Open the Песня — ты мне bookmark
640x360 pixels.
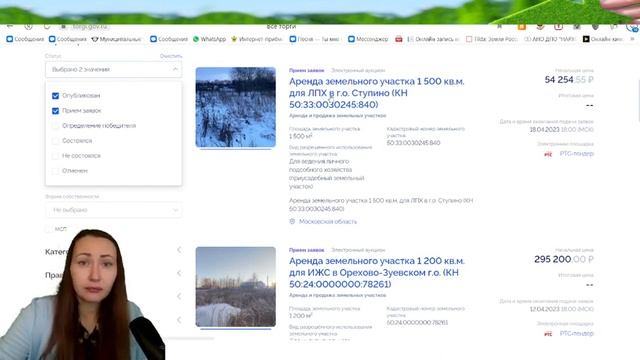tap(314, 39)
